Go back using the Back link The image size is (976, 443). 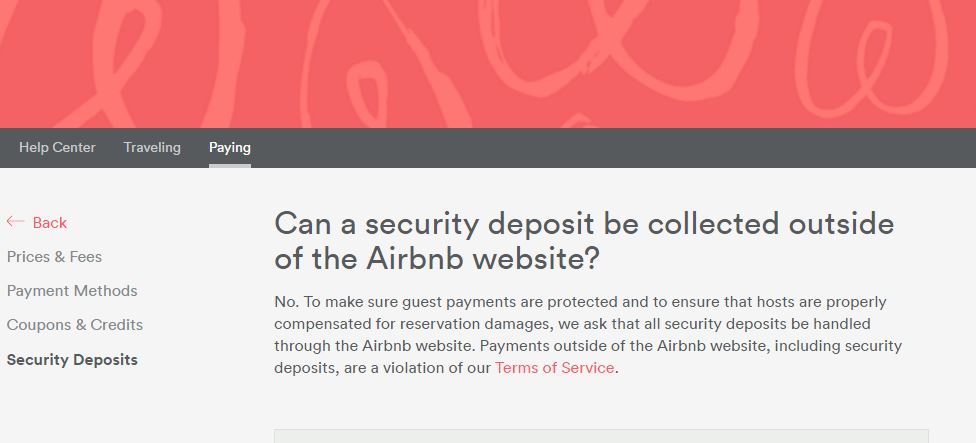coord(49,223)
